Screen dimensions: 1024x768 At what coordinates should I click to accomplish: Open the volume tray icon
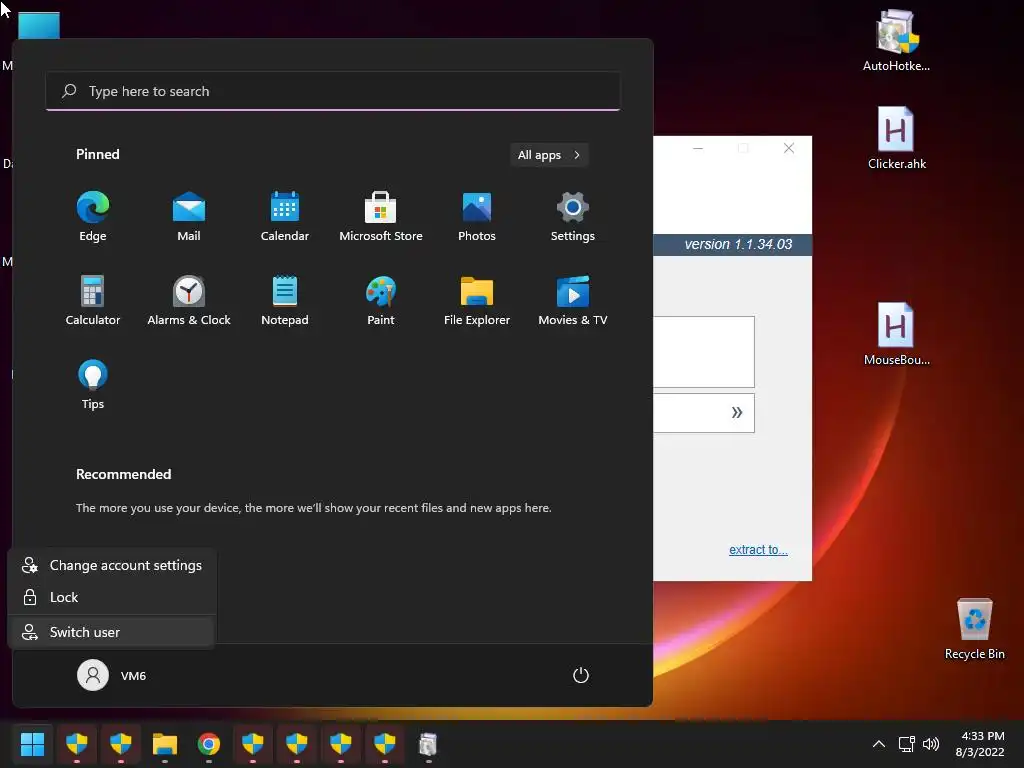[931, 744]
